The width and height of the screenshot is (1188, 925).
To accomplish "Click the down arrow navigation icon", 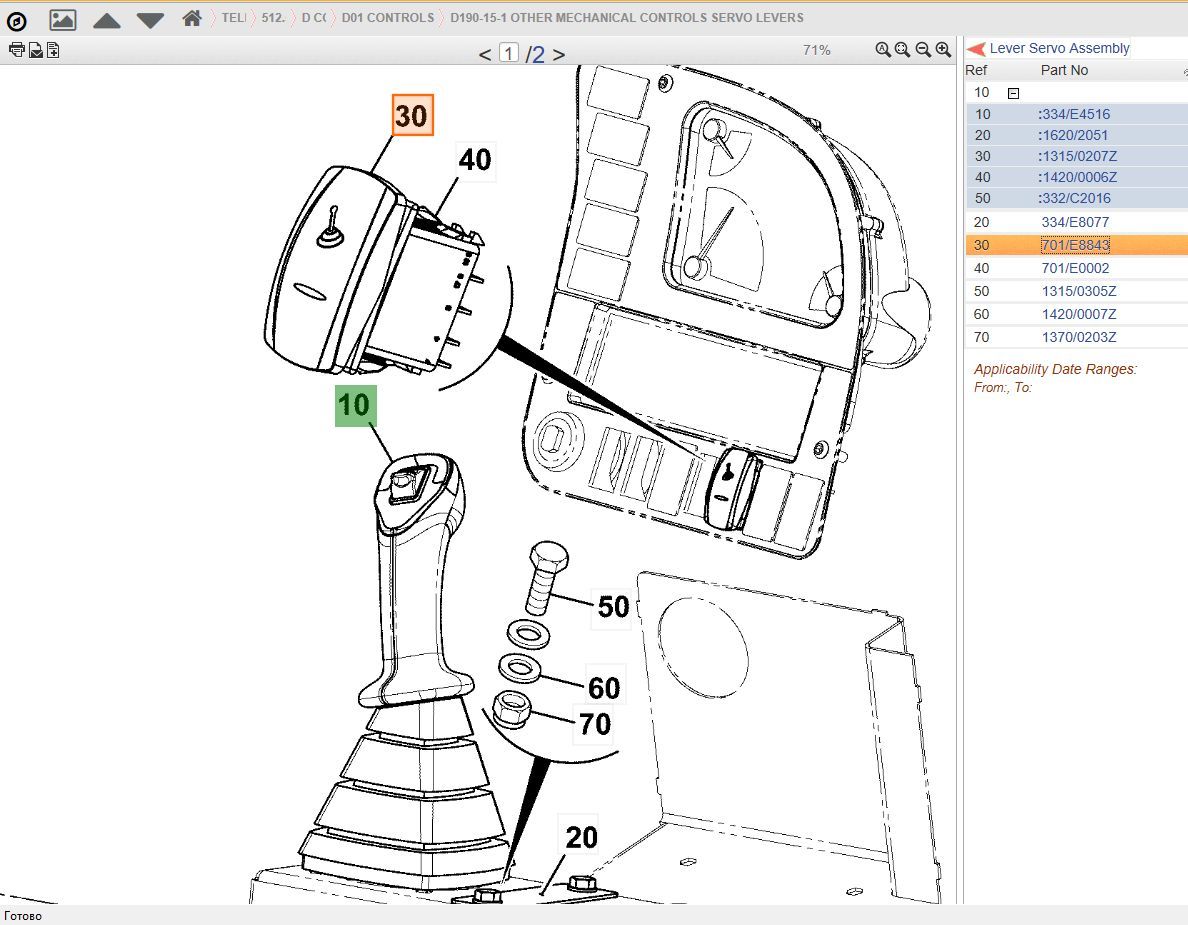I will tap(150, 20).
